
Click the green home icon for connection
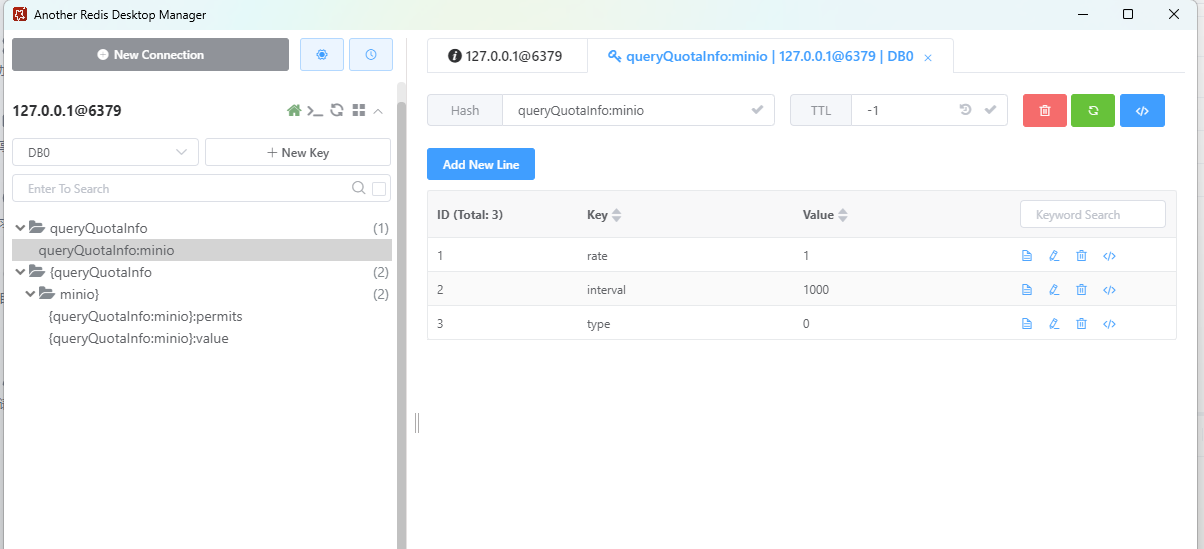tap(294, 111)
